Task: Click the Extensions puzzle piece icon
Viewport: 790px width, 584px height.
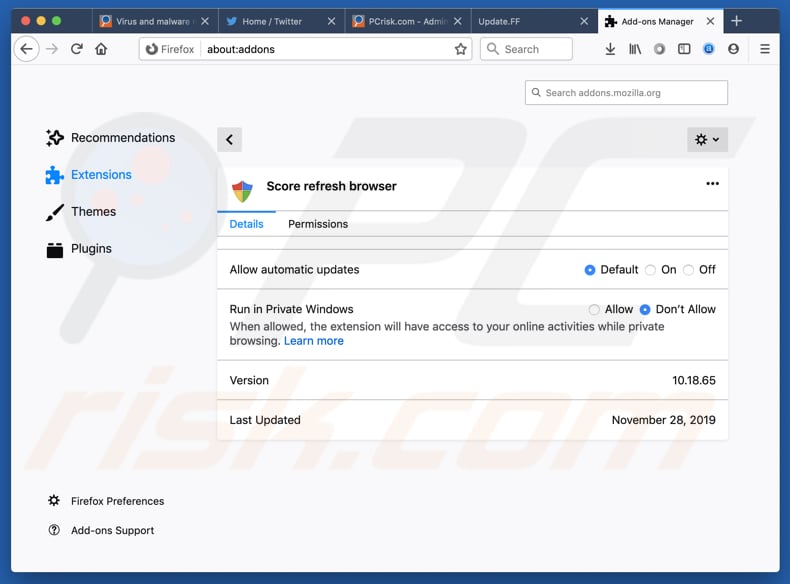Action: pyautogui.click(x=54, y=175)
